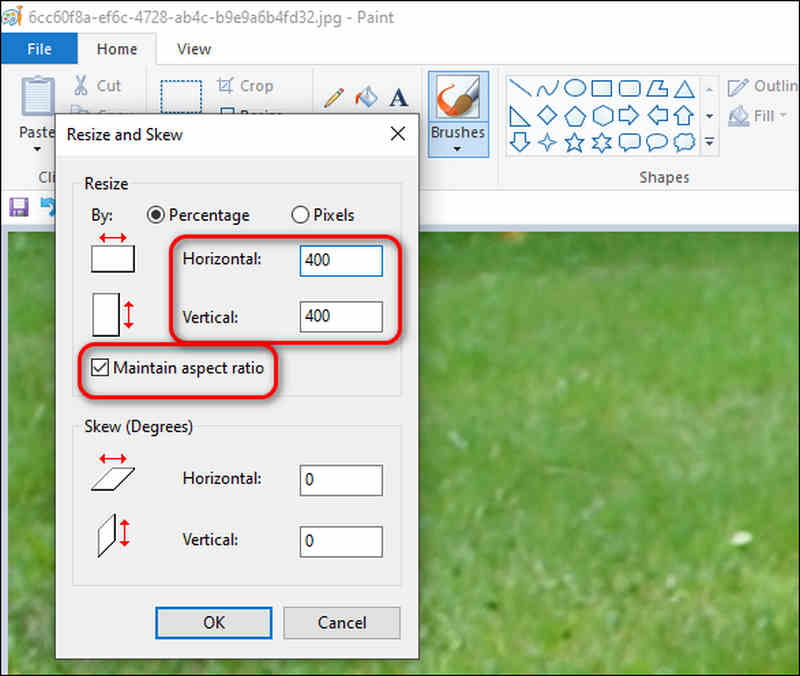Select the Right triangle shape
This screenshot has width=800, height=676.
coord(520,116)
